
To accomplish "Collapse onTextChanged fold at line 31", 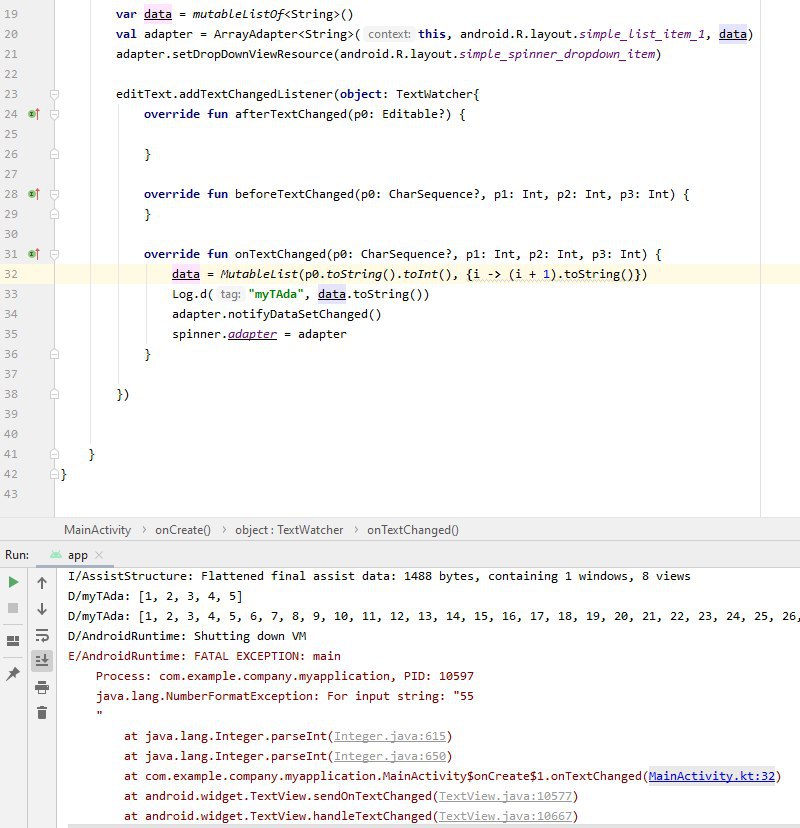I will click(54, 254).
